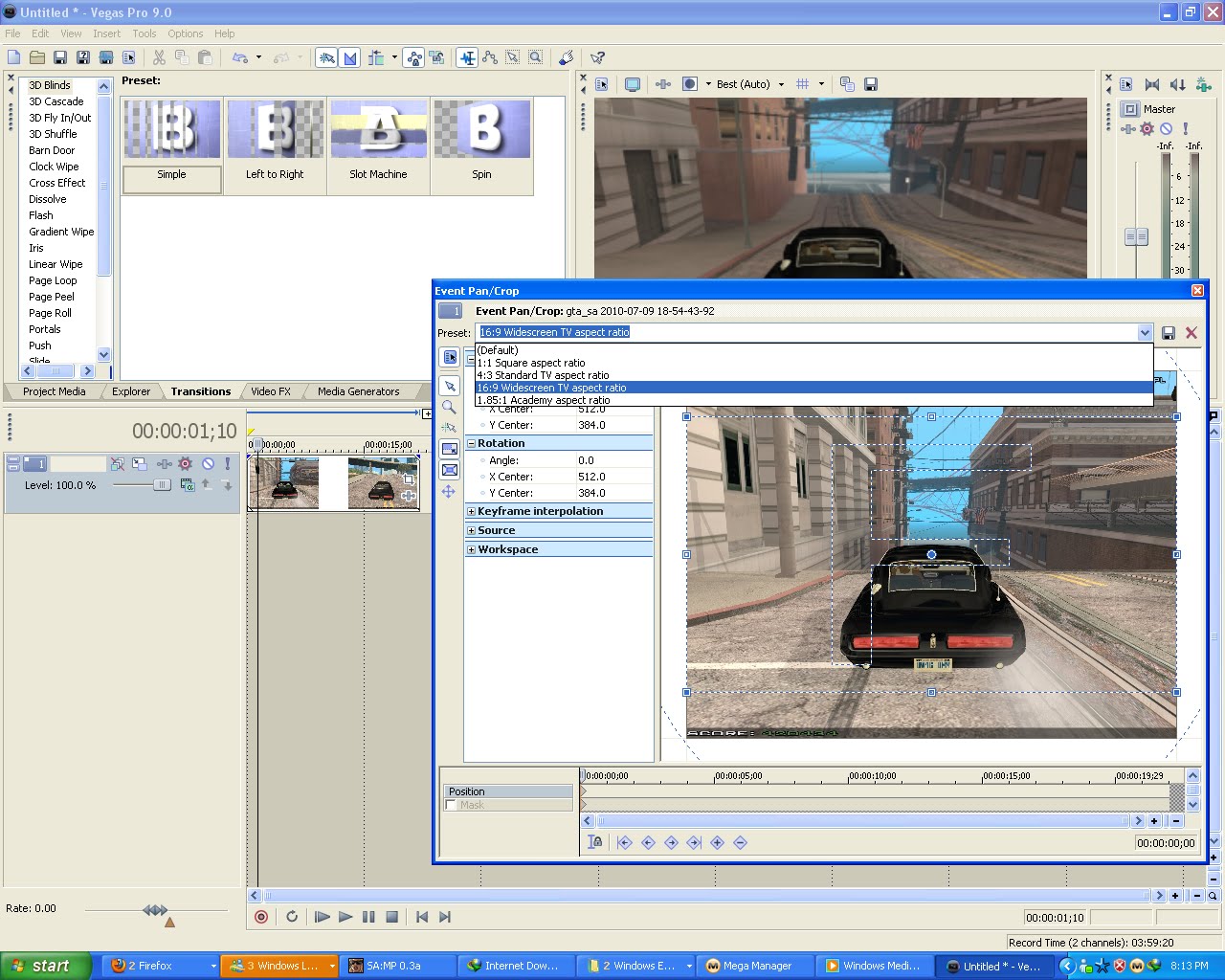Click the What's This Help icon
This screenshot has height=980, width=1225.
pyautogui.click(x=597, y=57)
